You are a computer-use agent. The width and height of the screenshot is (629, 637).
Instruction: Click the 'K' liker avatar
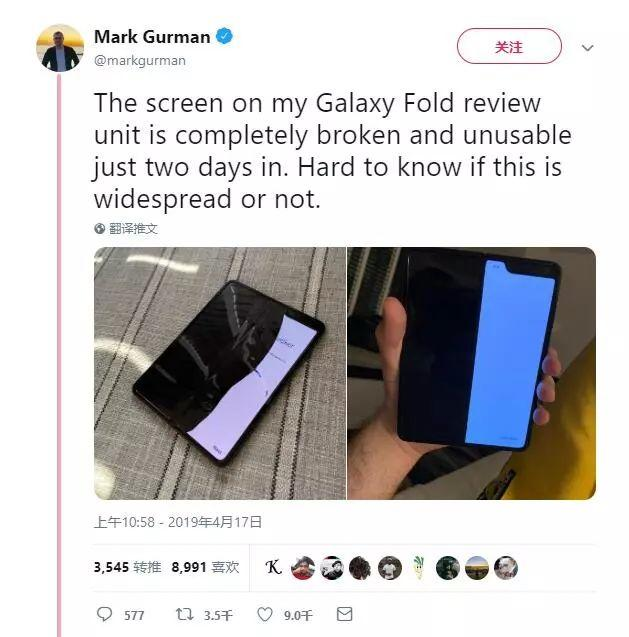273,567
